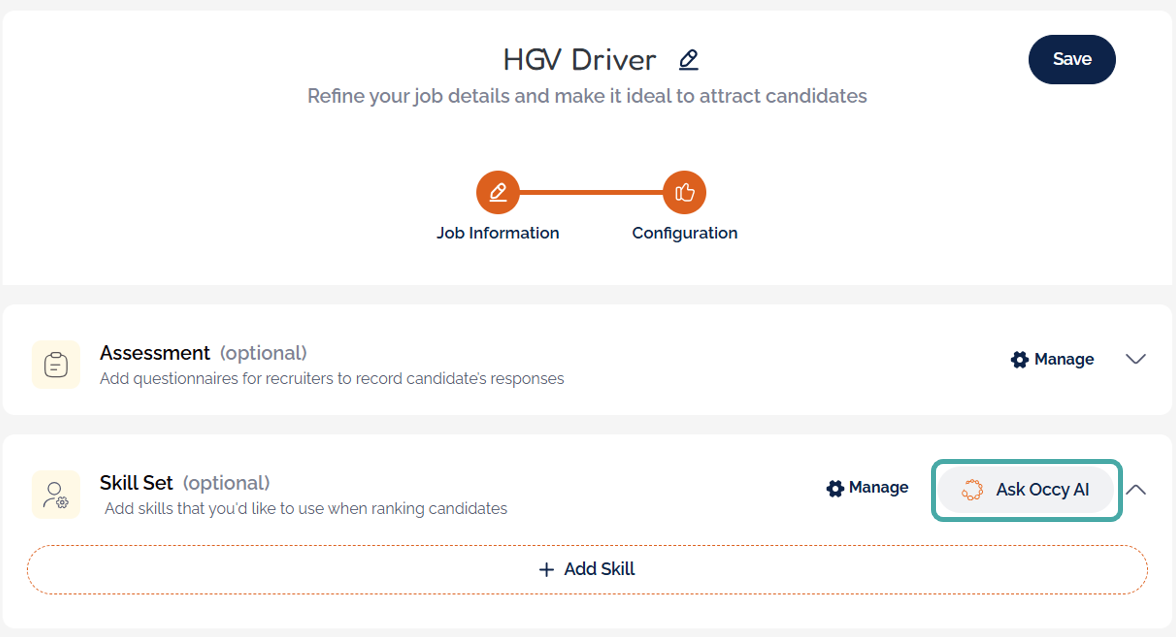Click the progress line between the two steps
Image resolution: width=1176 pixels, height=637 pixels.
point(591,192)
